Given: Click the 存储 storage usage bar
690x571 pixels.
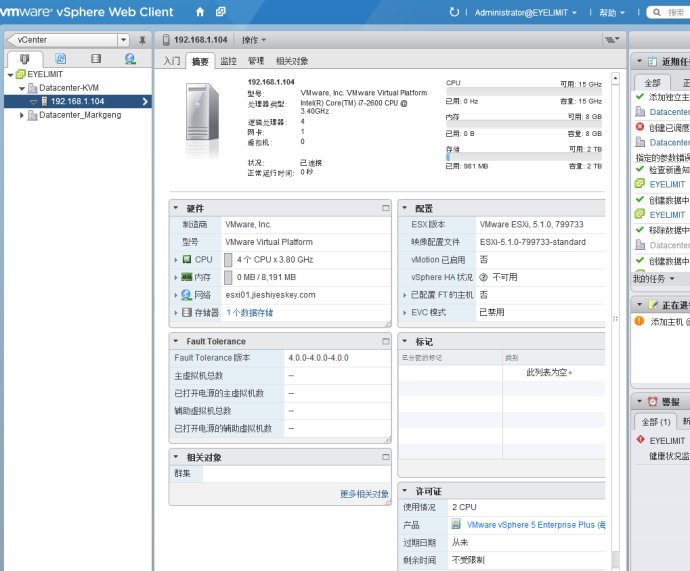Looking at the screenshot, I should 524,157.
